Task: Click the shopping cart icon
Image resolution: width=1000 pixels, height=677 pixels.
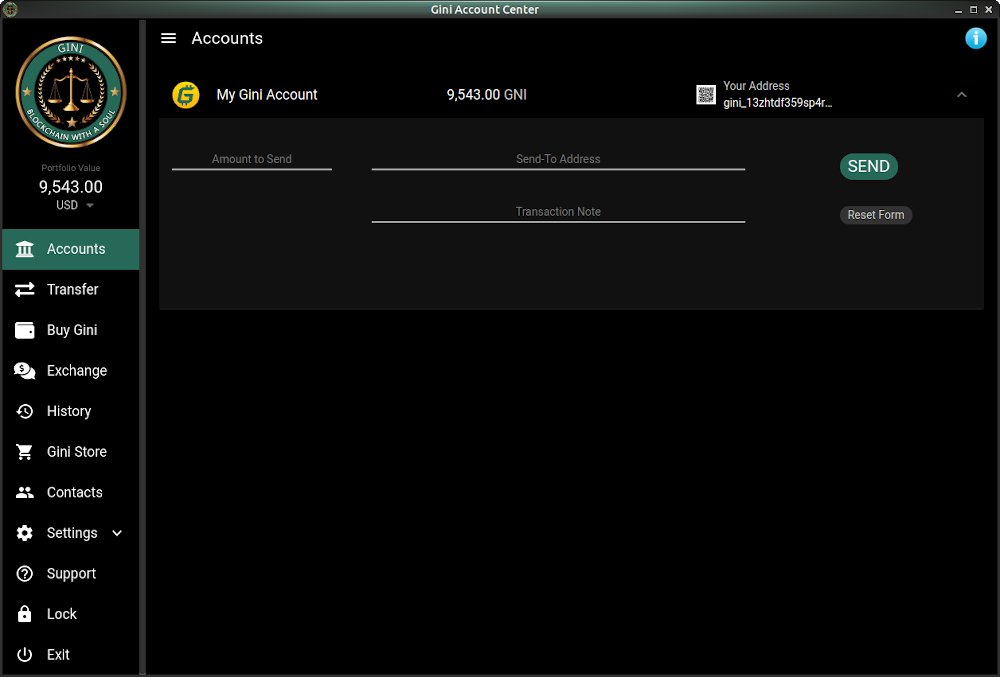Action: [25, 452]
